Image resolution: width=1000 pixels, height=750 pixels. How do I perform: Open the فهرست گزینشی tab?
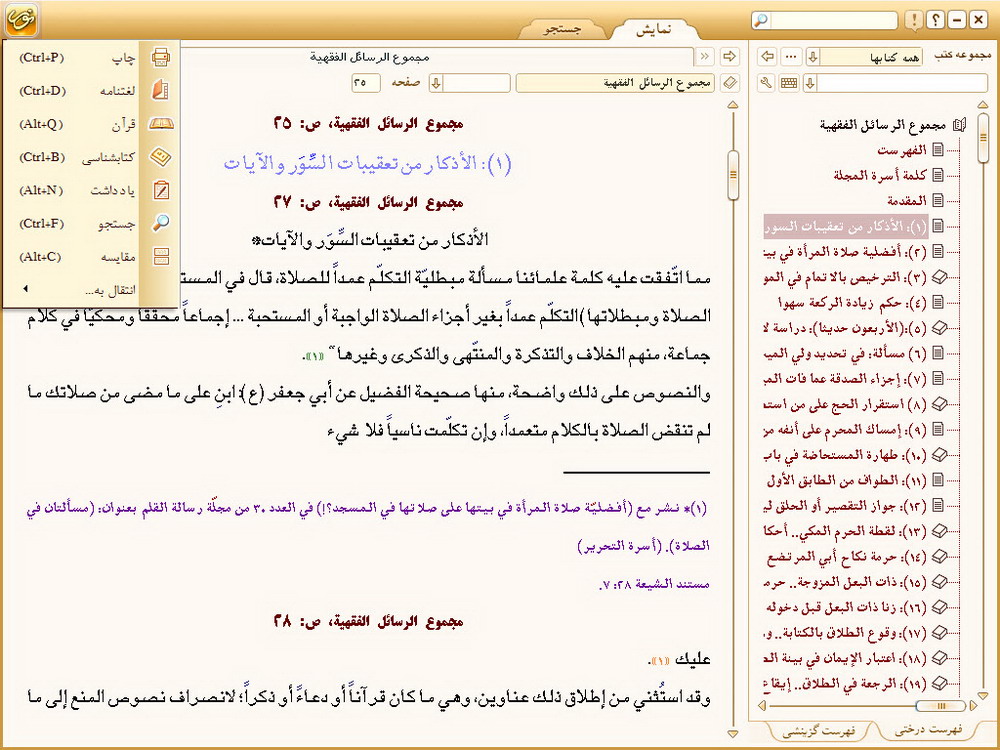coord(819,731)
